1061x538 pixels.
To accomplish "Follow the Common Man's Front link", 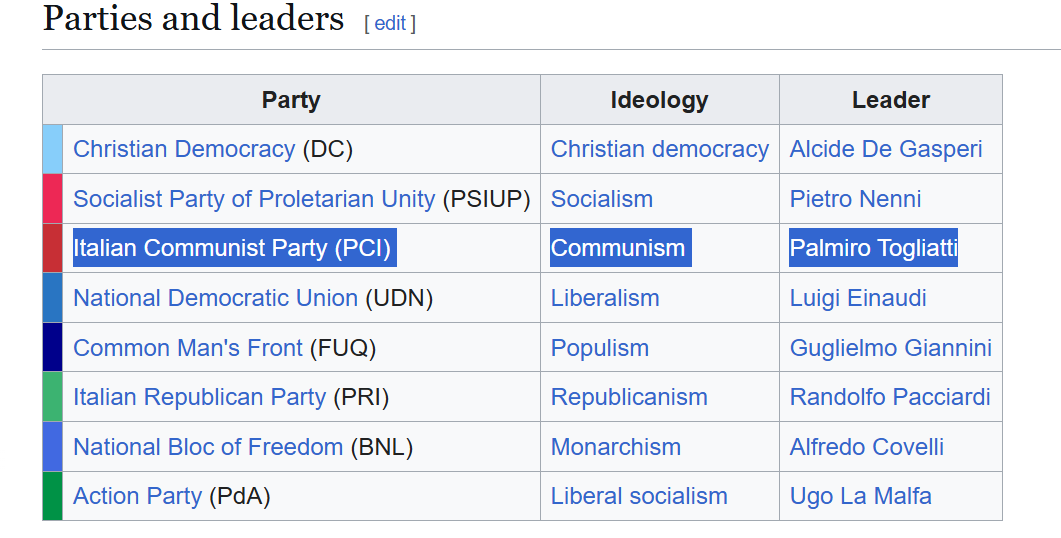I will [x=187, y=348].
